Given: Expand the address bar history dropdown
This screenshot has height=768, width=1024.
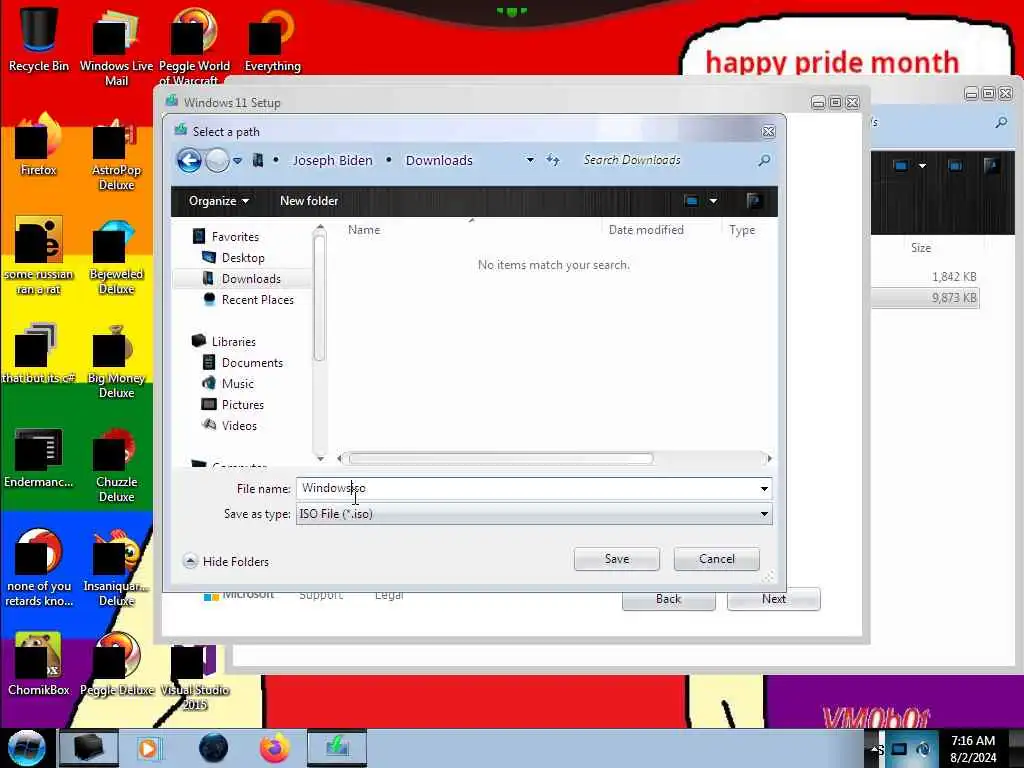Looking at the screenshot, I should pos(530,160).
